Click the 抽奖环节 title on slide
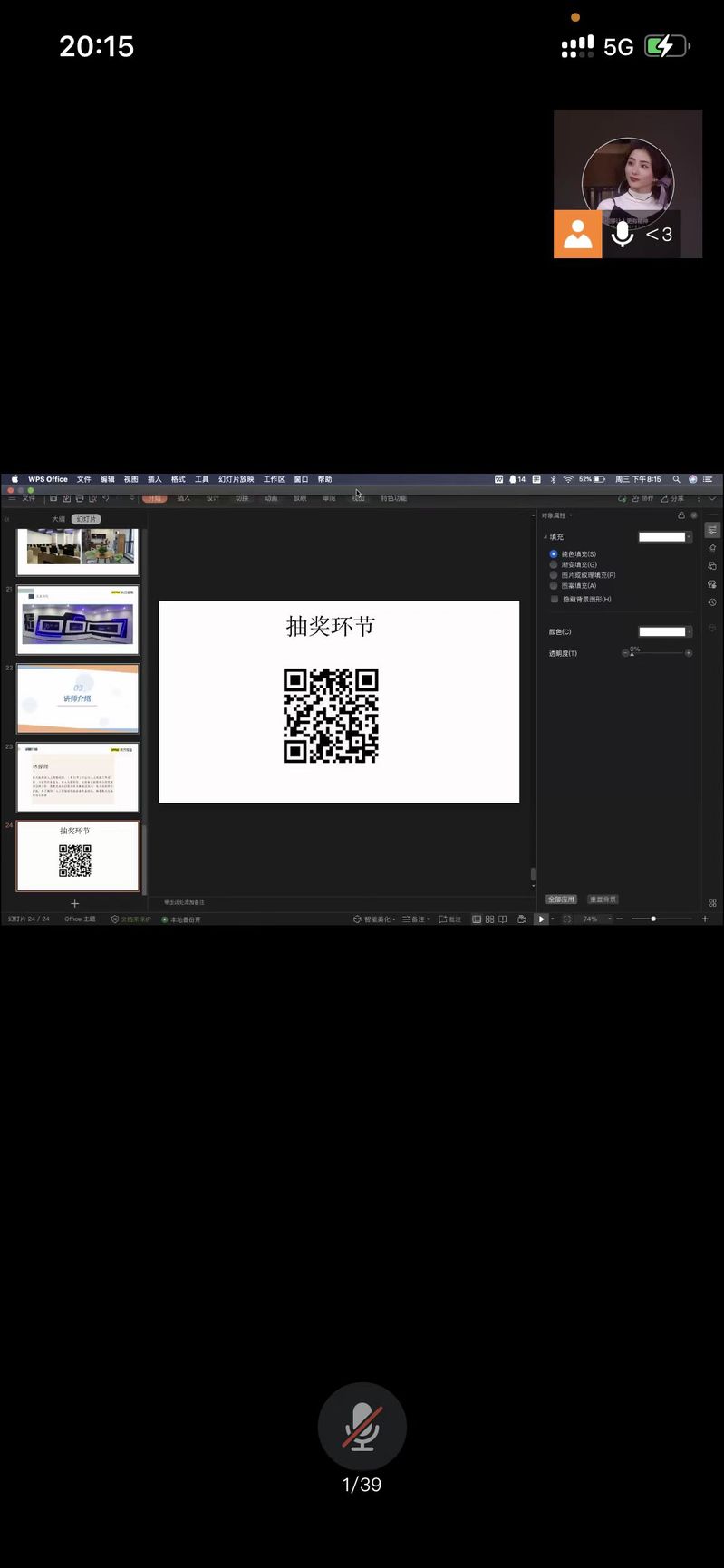The height and width of the screenshot is (1568, 724). 330,626
